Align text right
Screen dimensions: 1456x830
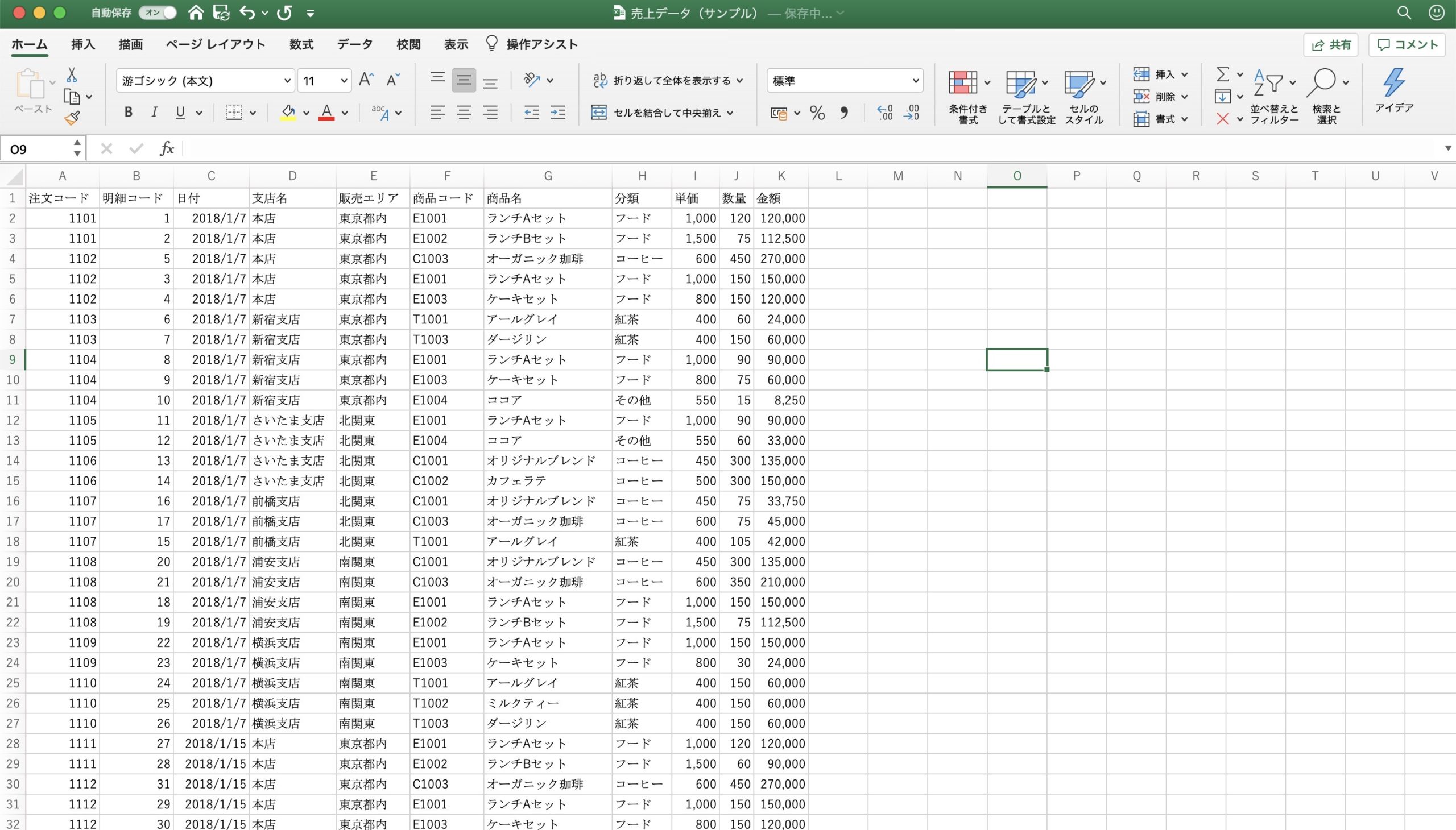coord(490,113)
